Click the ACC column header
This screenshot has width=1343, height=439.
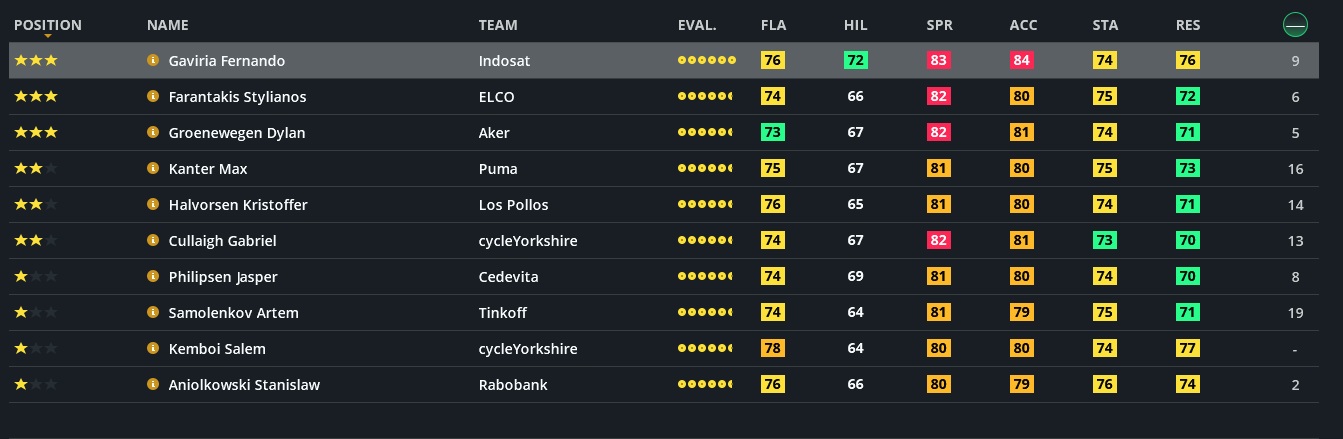[x=1023, y=25]
